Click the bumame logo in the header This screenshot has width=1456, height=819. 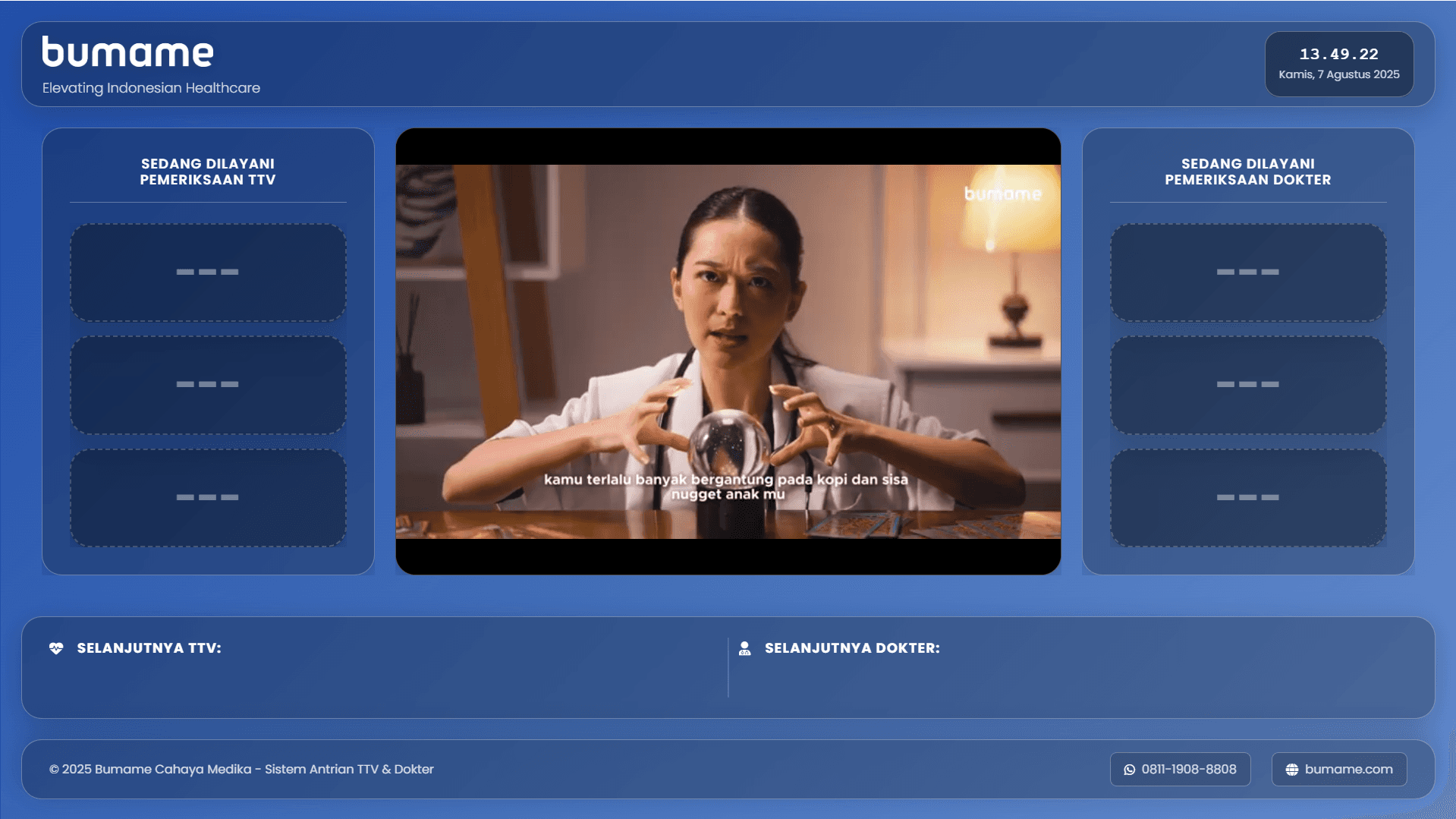pos(127,52)
